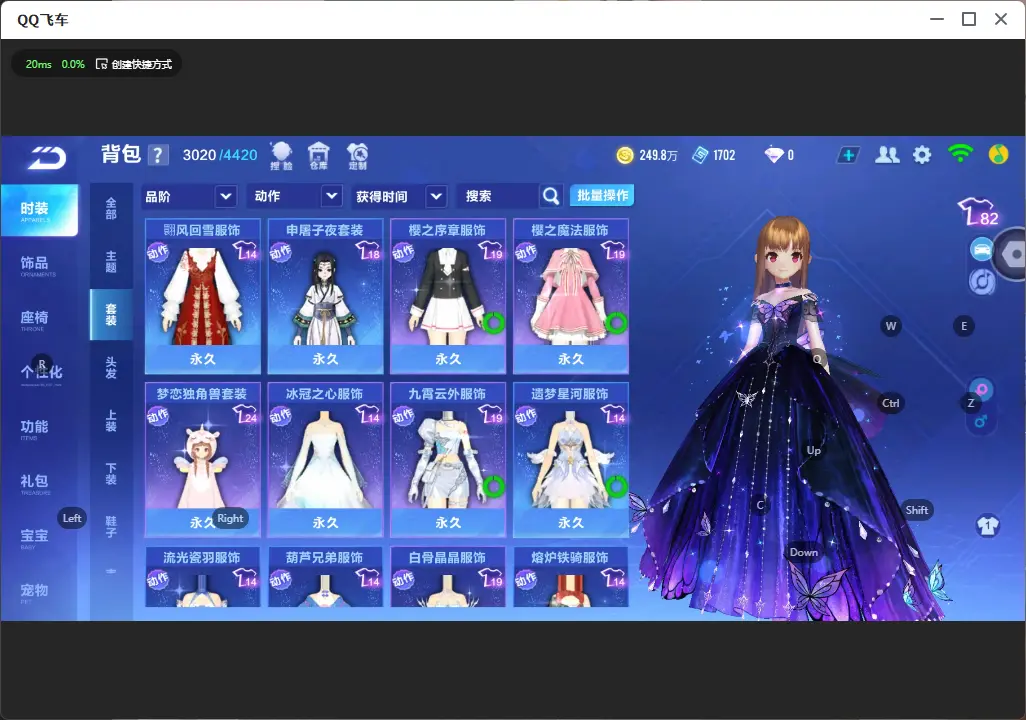Toggle green circle on 九霄云外服饰
Viewport: 1026px width, 720px height.
click(x=494, y=486)
